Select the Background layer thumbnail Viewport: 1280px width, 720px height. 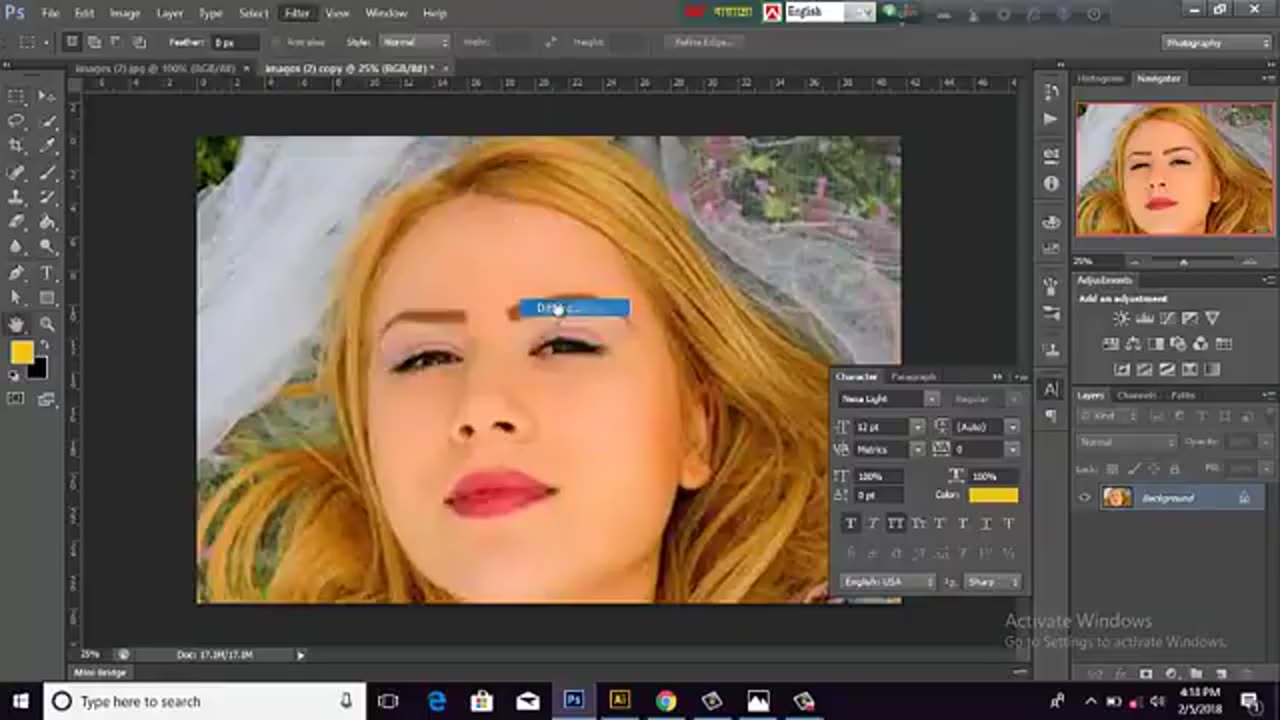pos(1116,497)
